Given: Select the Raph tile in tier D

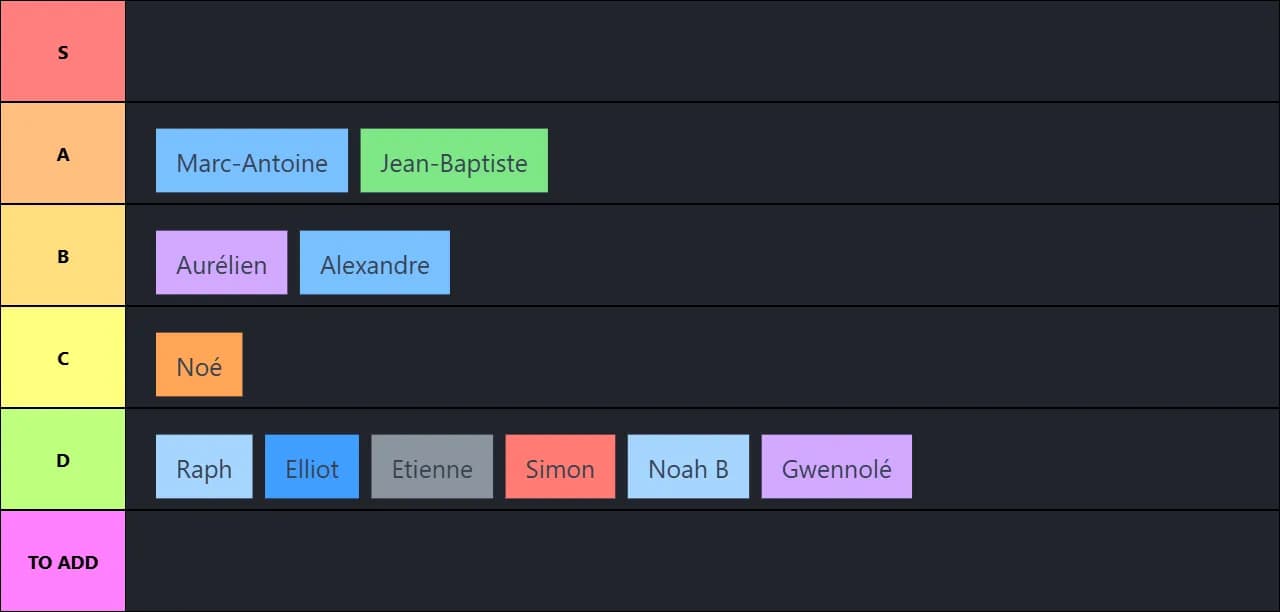Looking at the screenshot, I should pos(204,466).
